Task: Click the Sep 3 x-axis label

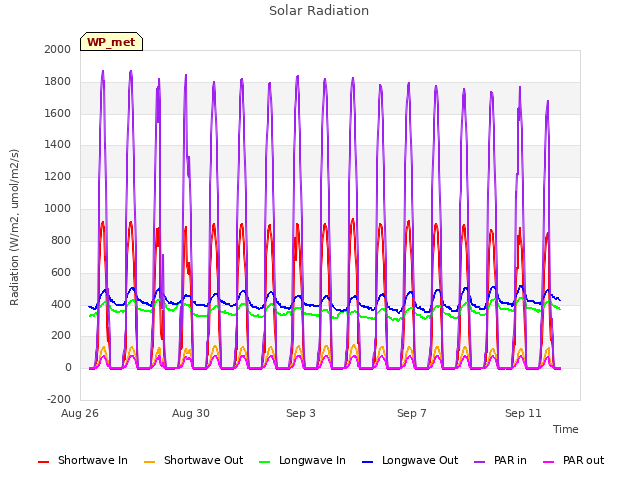Action: pos(301,413)
